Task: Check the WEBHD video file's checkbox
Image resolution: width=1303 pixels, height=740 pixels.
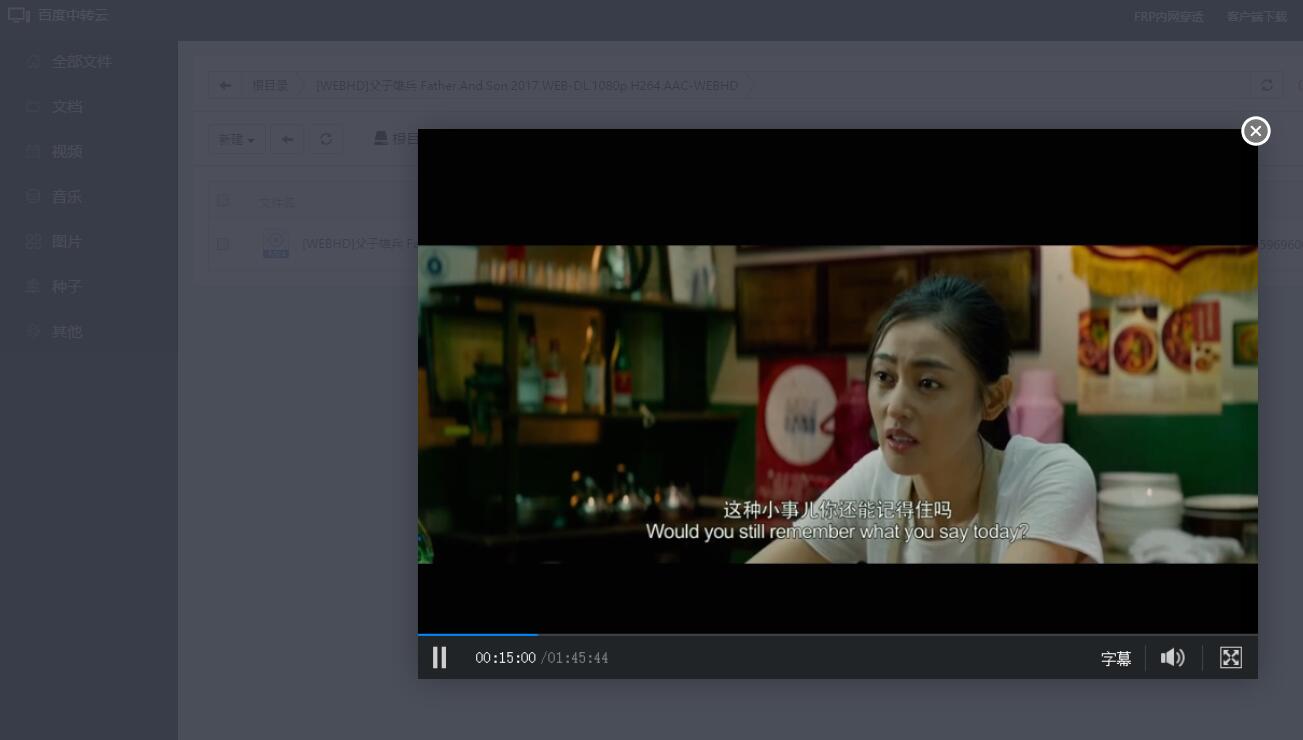Action: pyautogui.click(x=223, y=244)
